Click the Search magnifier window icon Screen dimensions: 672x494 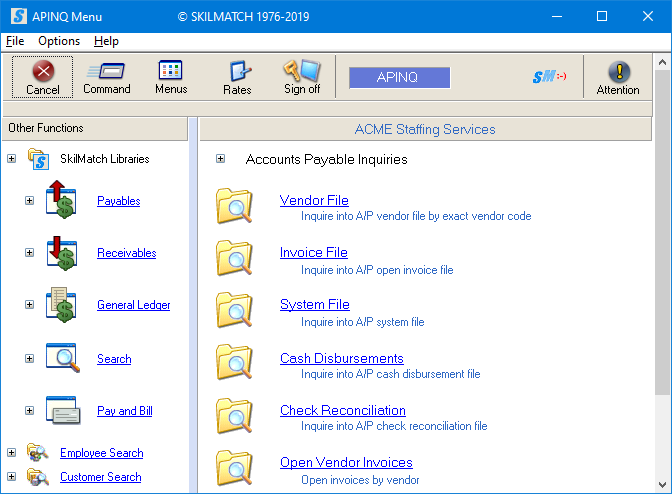click(63, 357)
